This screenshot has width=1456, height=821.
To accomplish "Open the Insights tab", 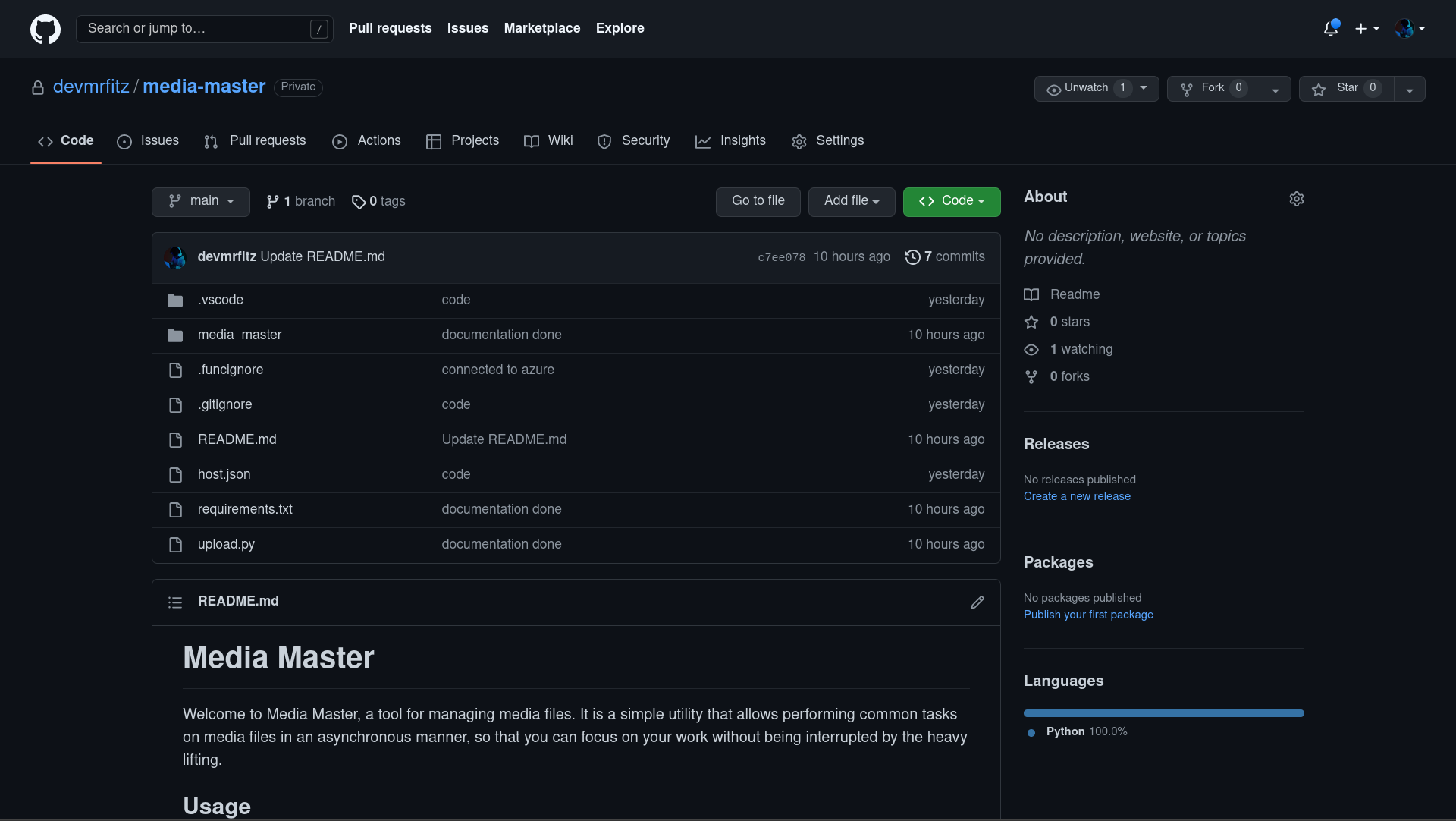I will 731,141.
